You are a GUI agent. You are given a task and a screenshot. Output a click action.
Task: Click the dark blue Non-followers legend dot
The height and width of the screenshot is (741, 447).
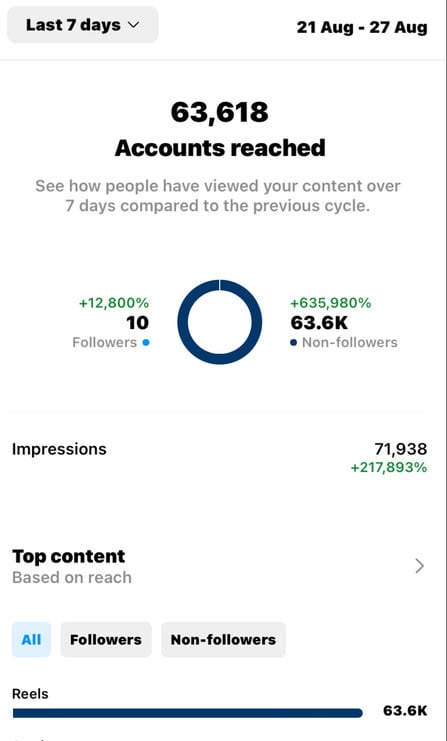coord(294,343)
